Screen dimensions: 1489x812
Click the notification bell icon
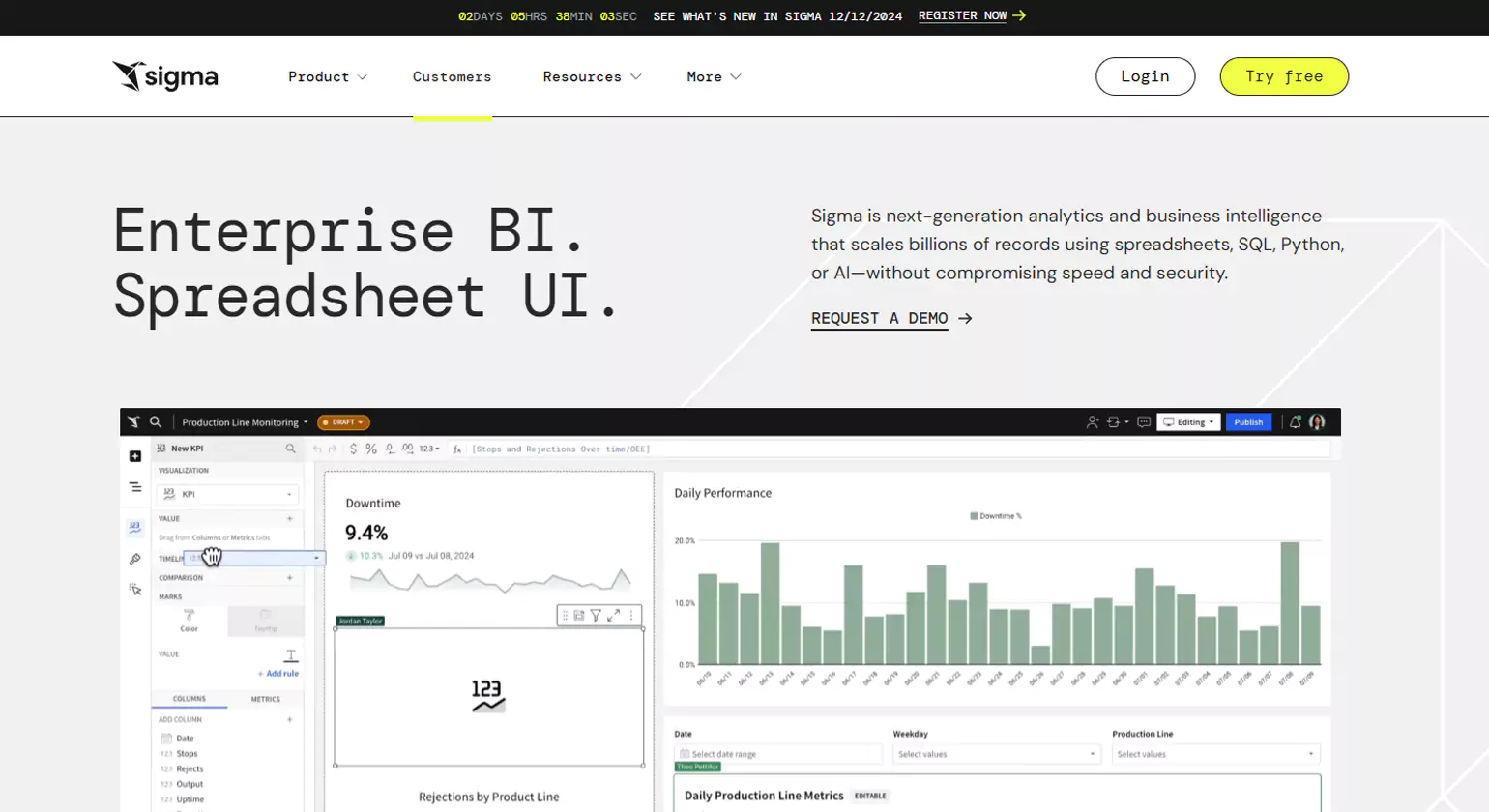[x=1295, y=422]
